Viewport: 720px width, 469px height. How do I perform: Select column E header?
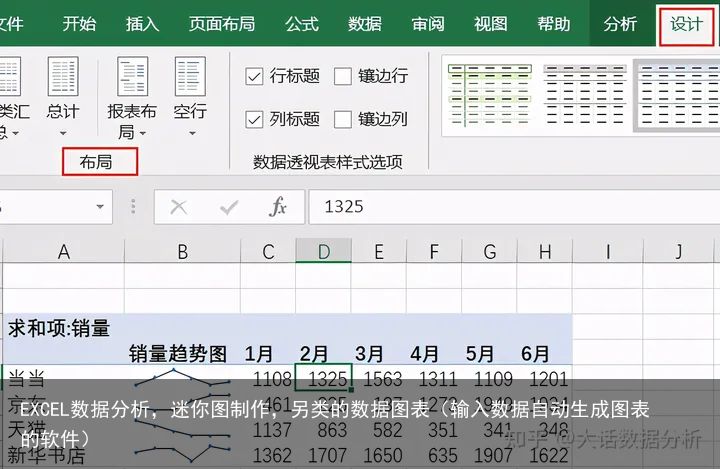point(379,252)
